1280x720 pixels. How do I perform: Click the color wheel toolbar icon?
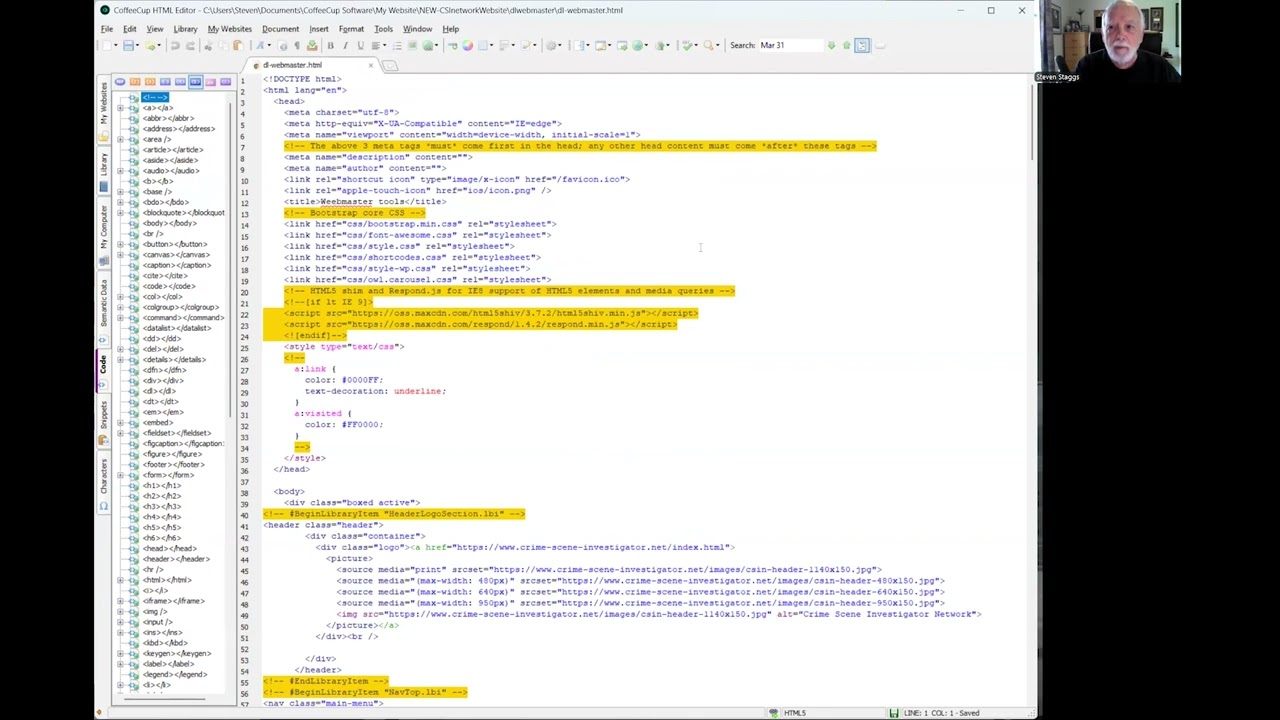[x=467, y=45]
